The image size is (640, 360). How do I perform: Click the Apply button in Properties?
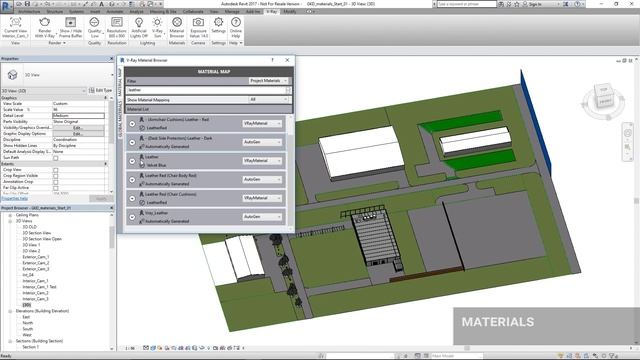click(101, 199)
